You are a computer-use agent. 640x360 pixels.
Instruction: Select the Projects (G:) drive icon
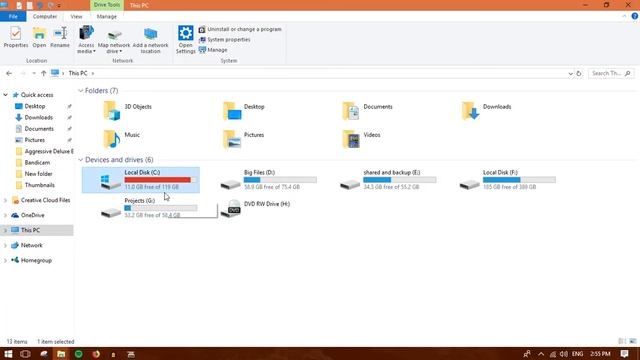[x=111, y=213]
